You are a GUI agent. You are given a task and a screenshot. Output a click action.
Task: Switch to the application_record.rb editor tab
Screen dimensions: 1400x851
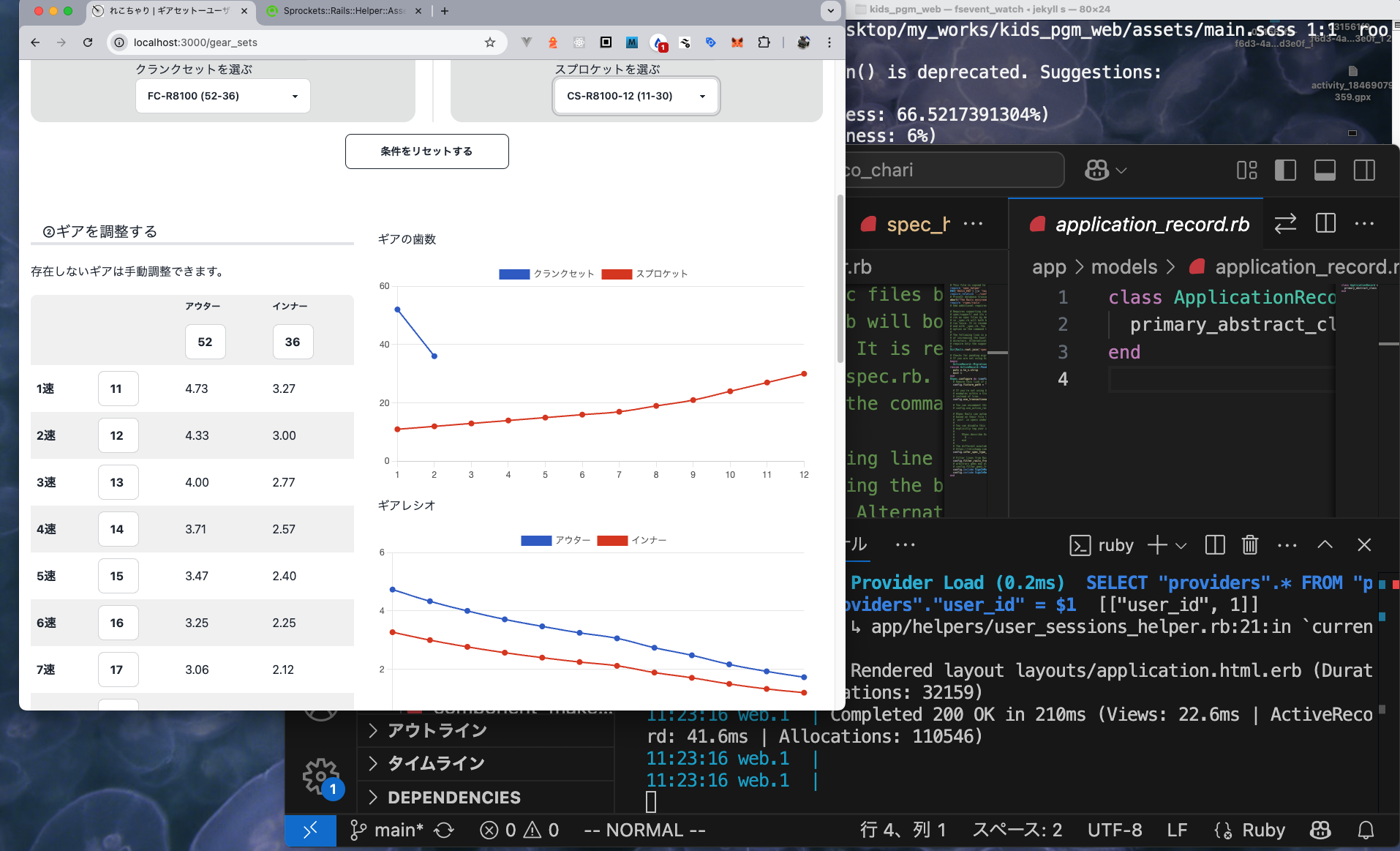[x=1151, y=225]
